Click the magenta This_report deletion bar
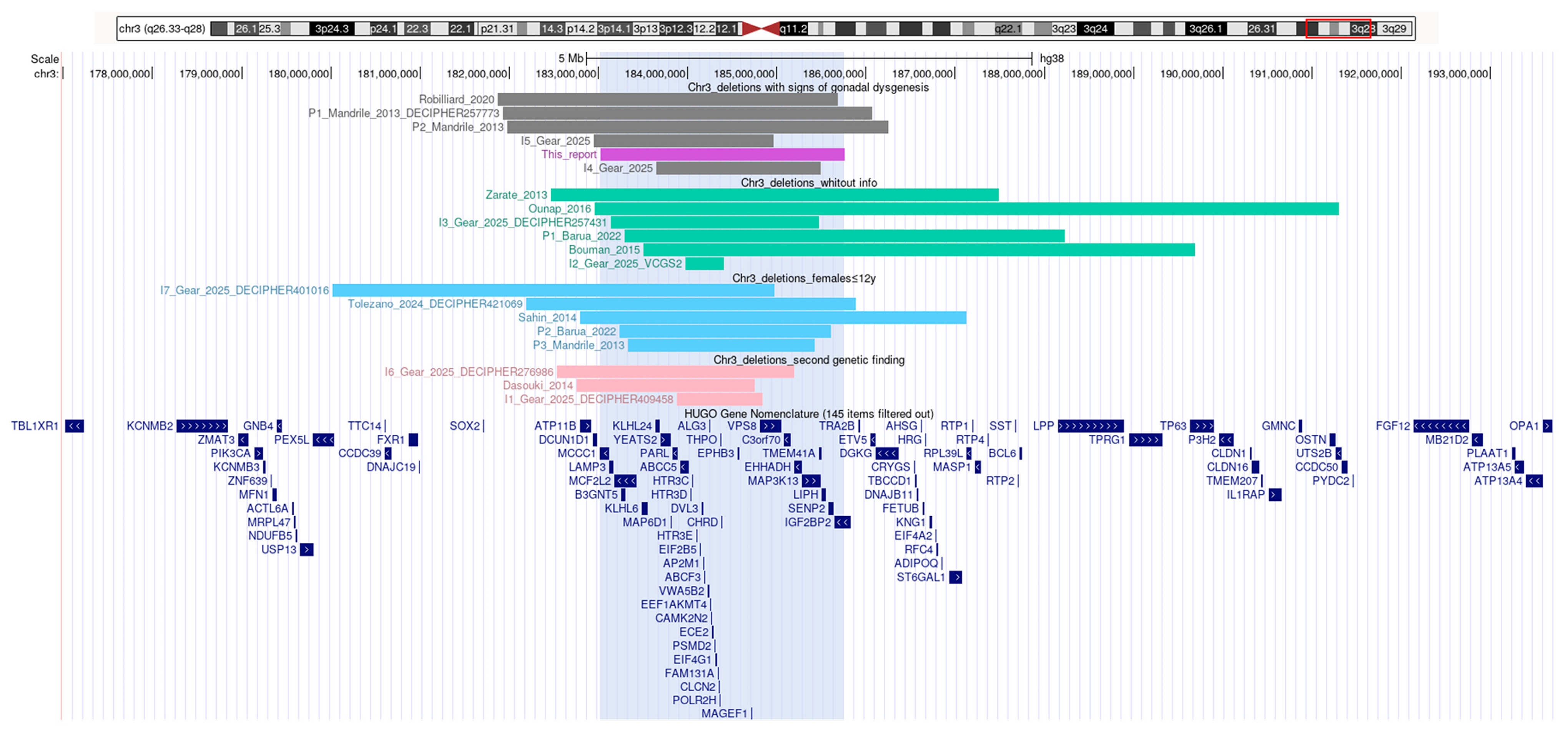 (x=722, y=155)
